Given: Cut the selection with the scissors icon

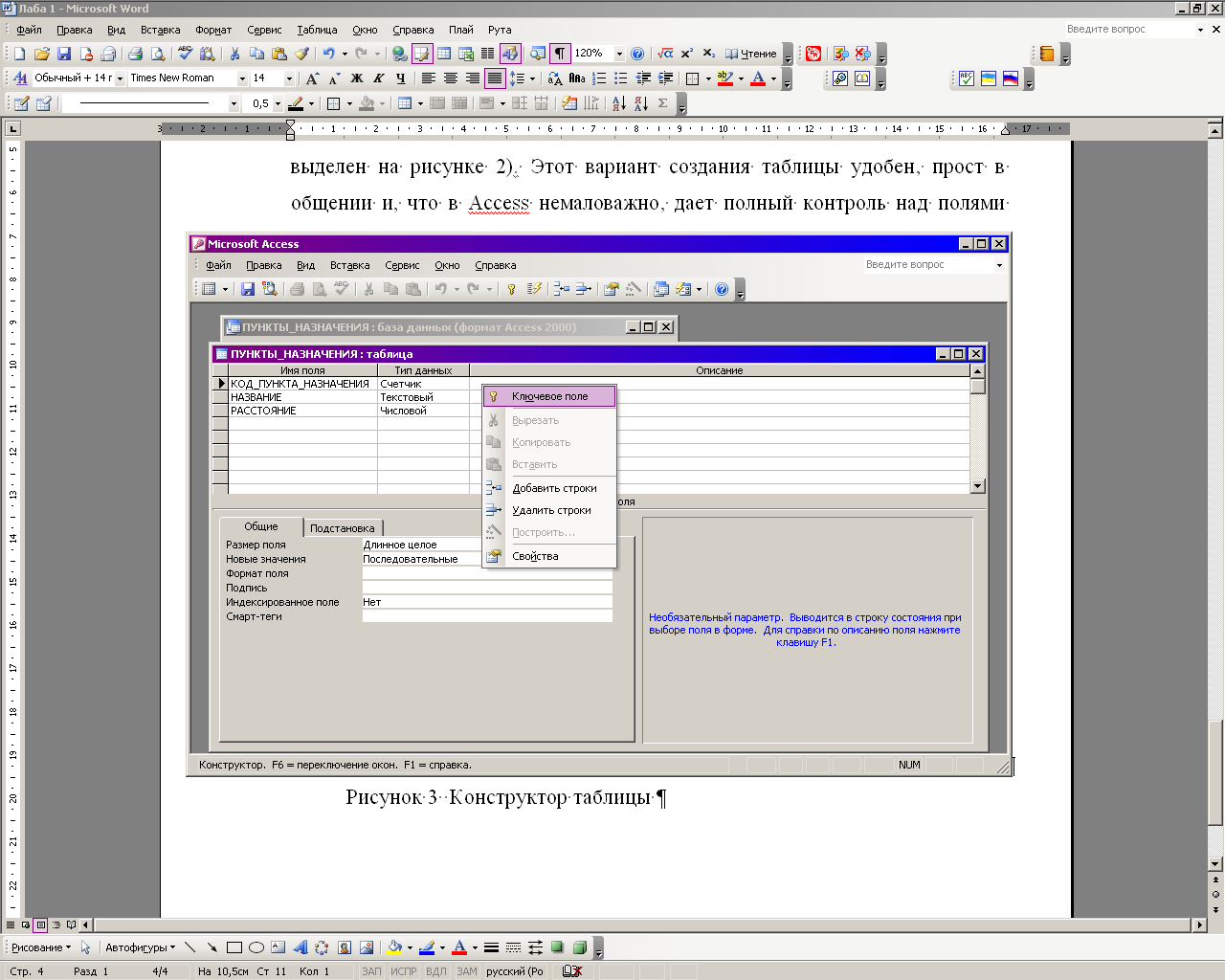Looking at the screenshot, I should [234, 54].
